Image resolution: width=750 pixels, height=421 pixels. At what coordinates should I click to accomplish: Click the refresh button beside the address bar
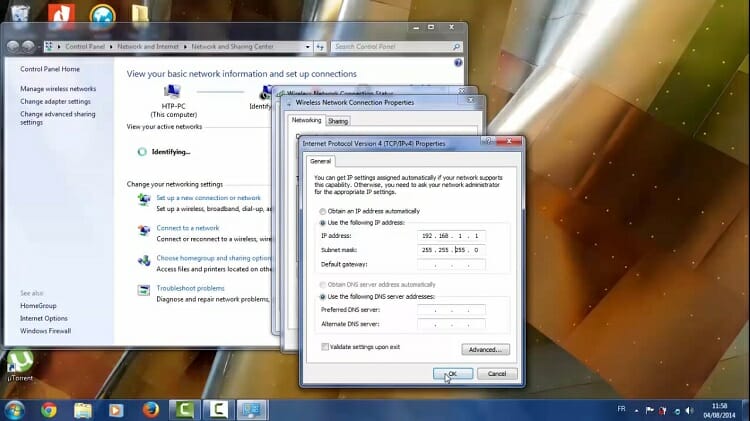[320, 46]
